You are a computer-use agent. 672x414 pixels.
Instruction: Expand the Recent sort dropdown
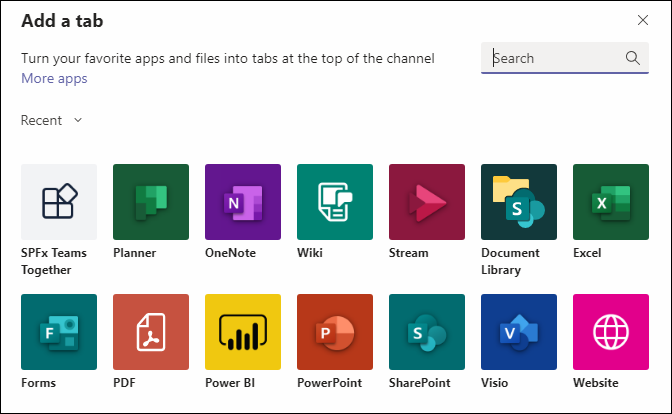click(x=51, y=120)
